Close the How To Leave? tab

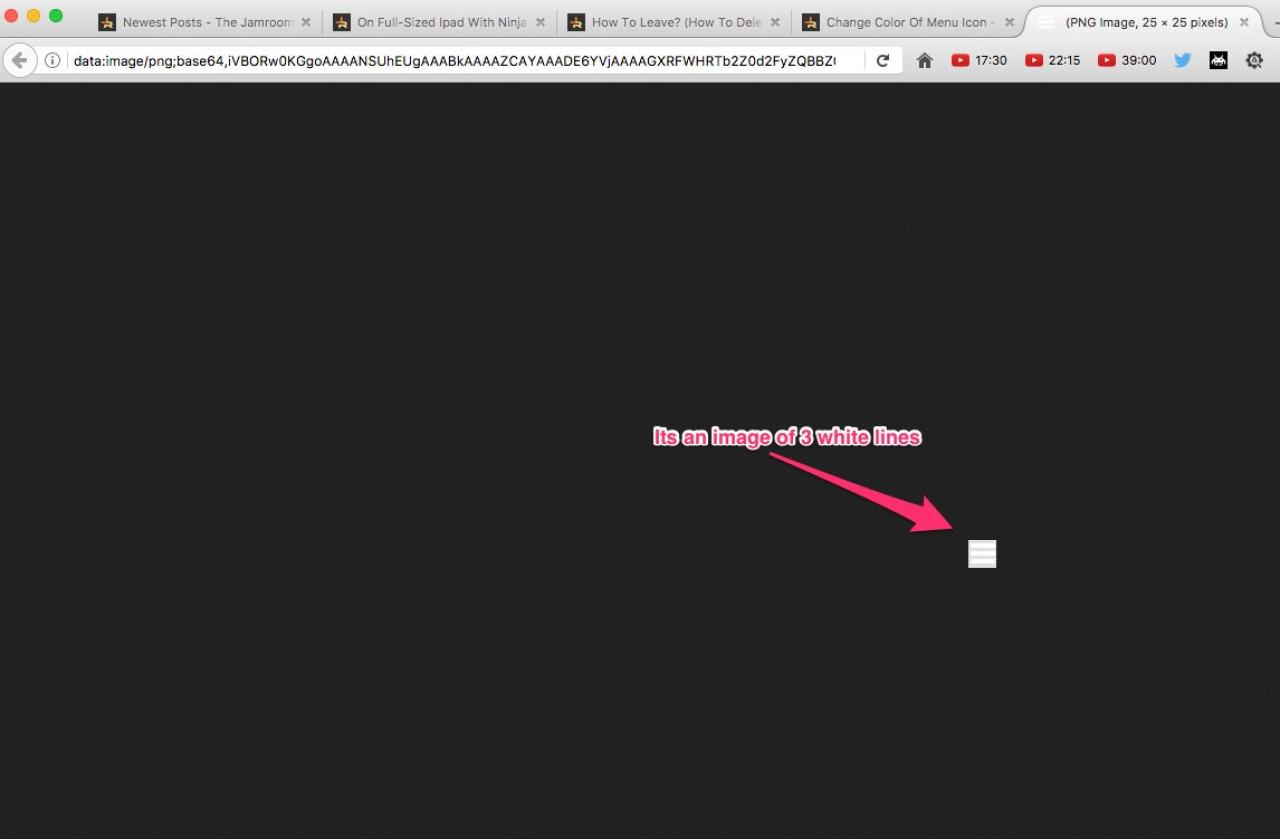[775, 22]
